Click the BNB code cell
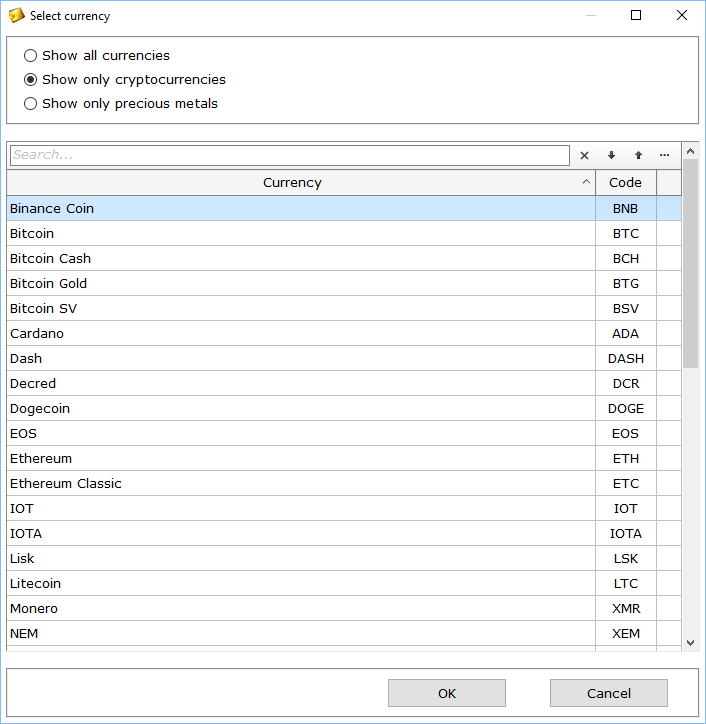706x724 pixels. [x=626, y=208]
